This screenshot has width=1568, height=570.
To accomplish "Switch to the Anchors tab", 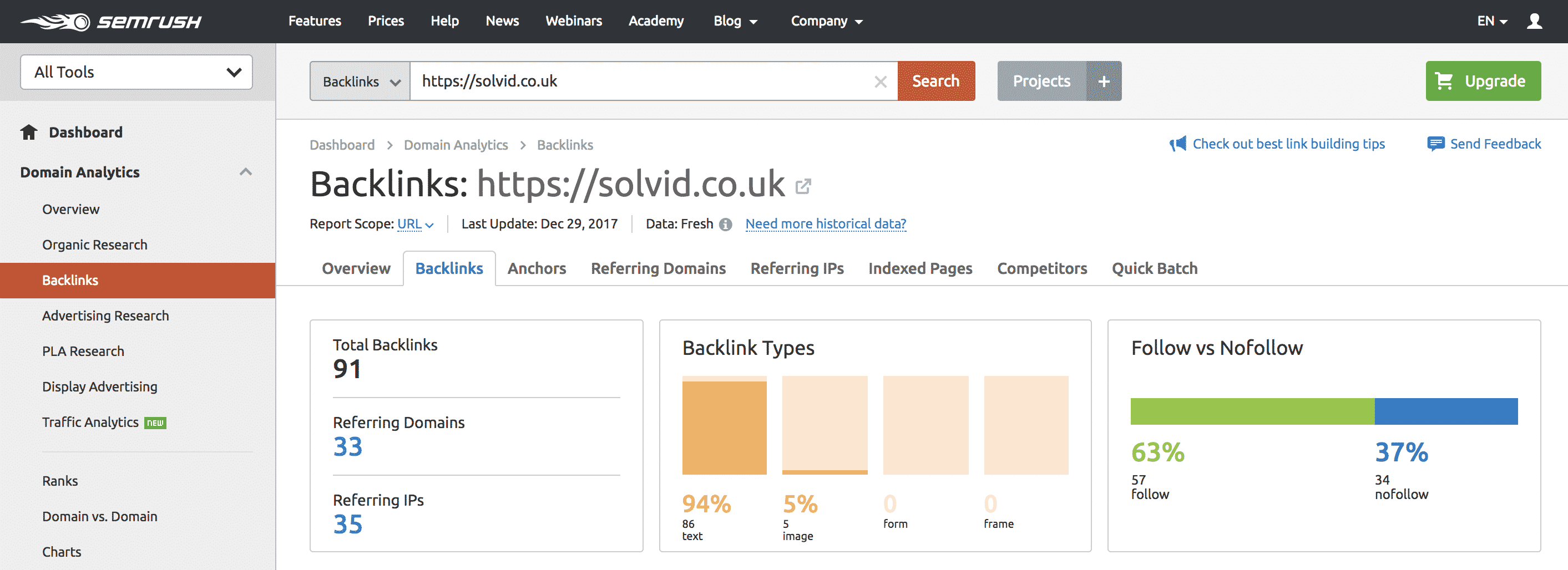I will (x=537, y=268).
